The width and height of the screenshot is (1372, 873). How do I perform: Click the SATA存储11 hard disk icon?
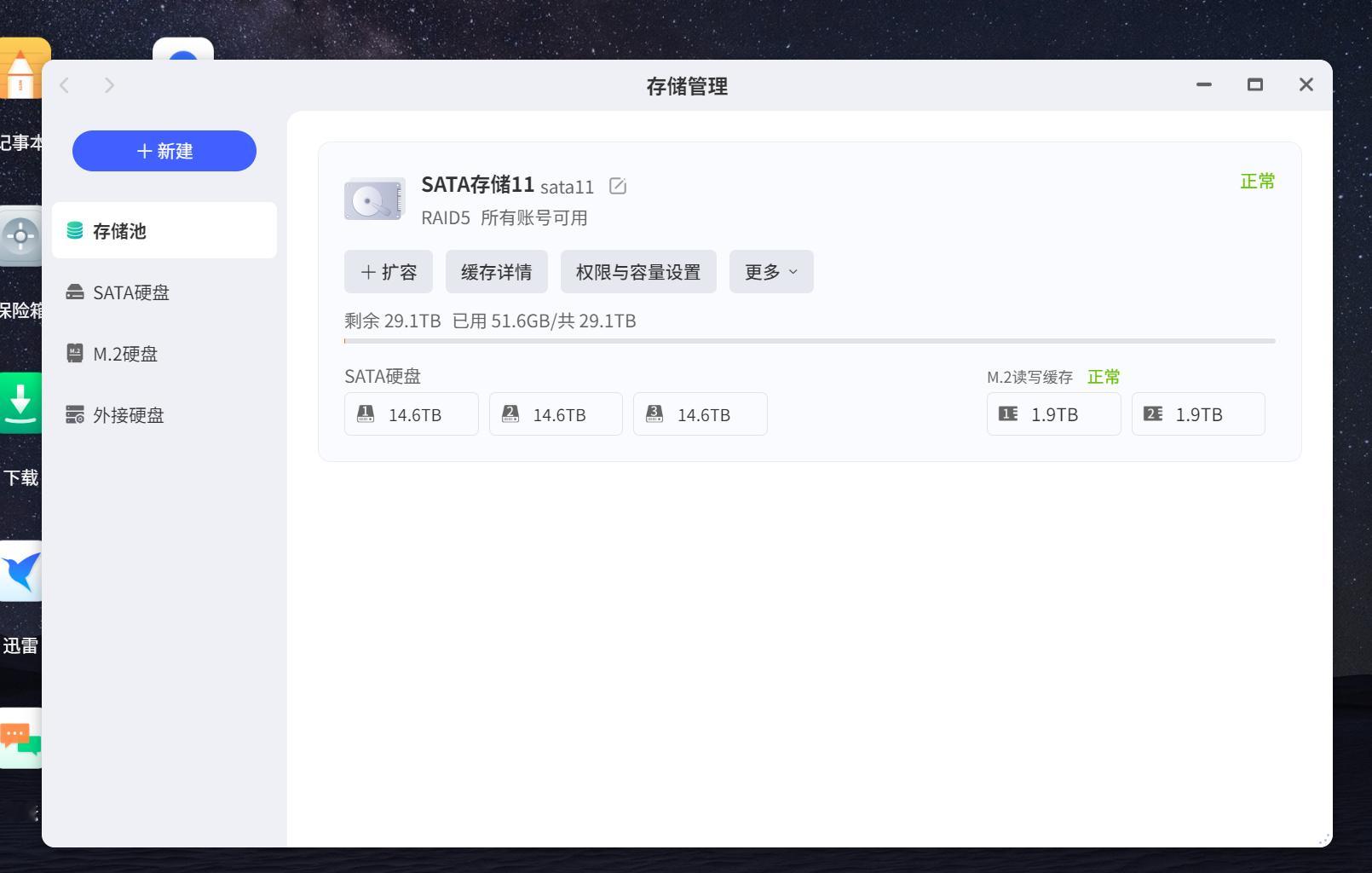374,199
